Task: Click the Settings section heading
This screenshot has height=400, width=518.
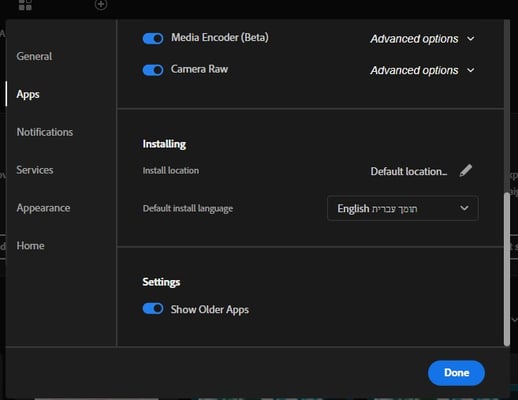Action: pyautogui.click(x=161, y=282)
